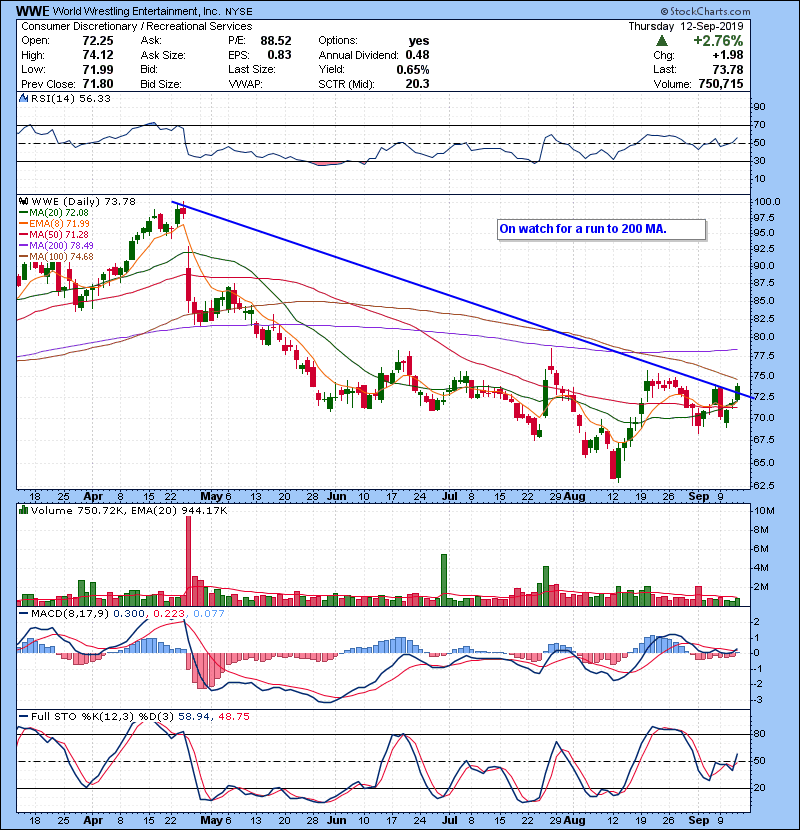The height and width of the screenshot is (830, 800).
Task: Click the Annual Dividend value 0.48
Action: click(417, 55)
